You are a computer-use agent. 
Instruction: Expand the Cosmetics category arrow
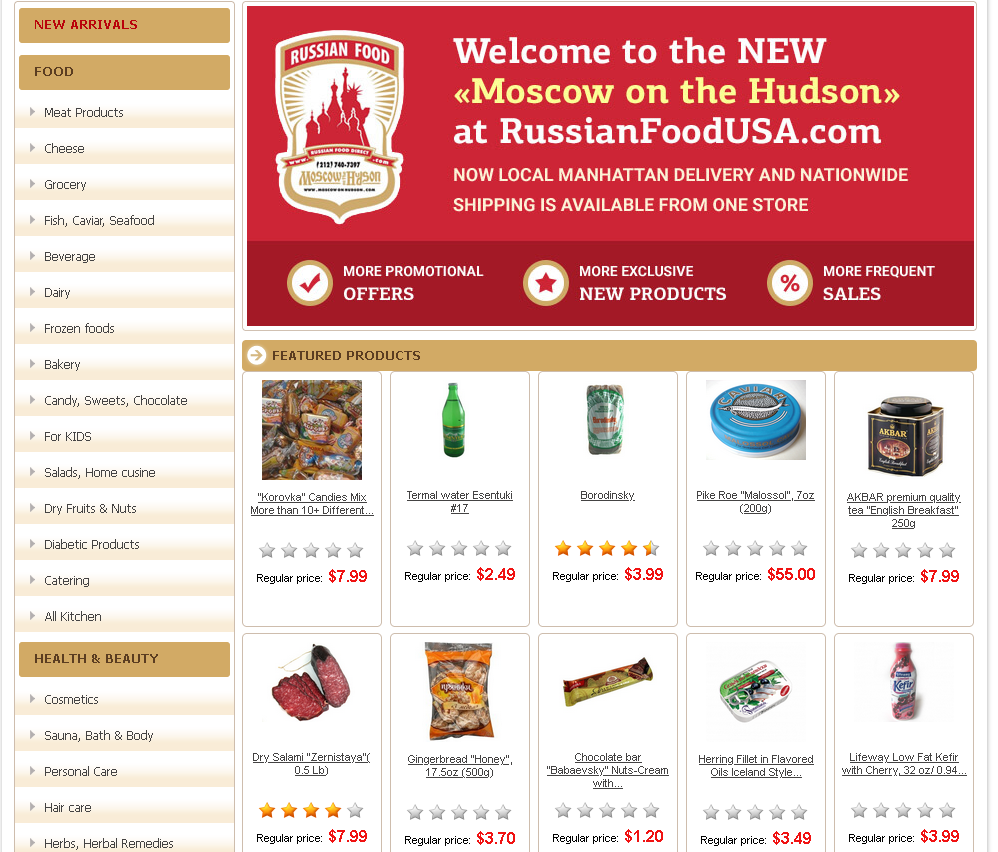click(32, 699)
